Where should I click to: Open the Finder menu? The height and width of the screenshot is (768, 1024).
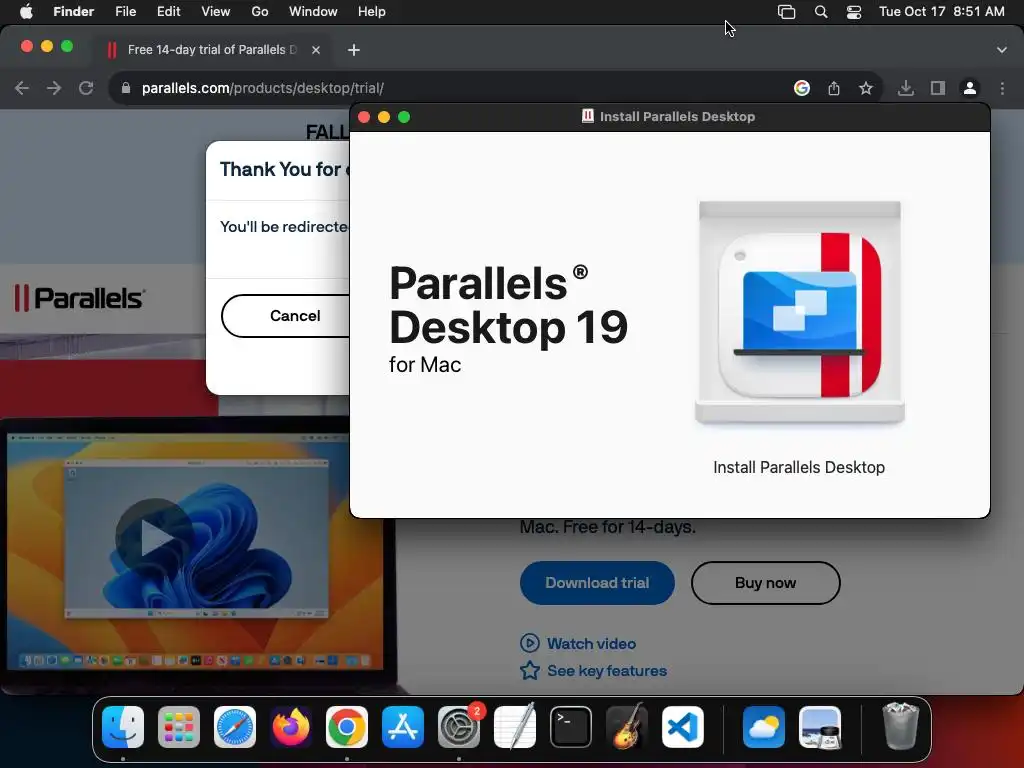pyautogui.click(x=73, y=12)
